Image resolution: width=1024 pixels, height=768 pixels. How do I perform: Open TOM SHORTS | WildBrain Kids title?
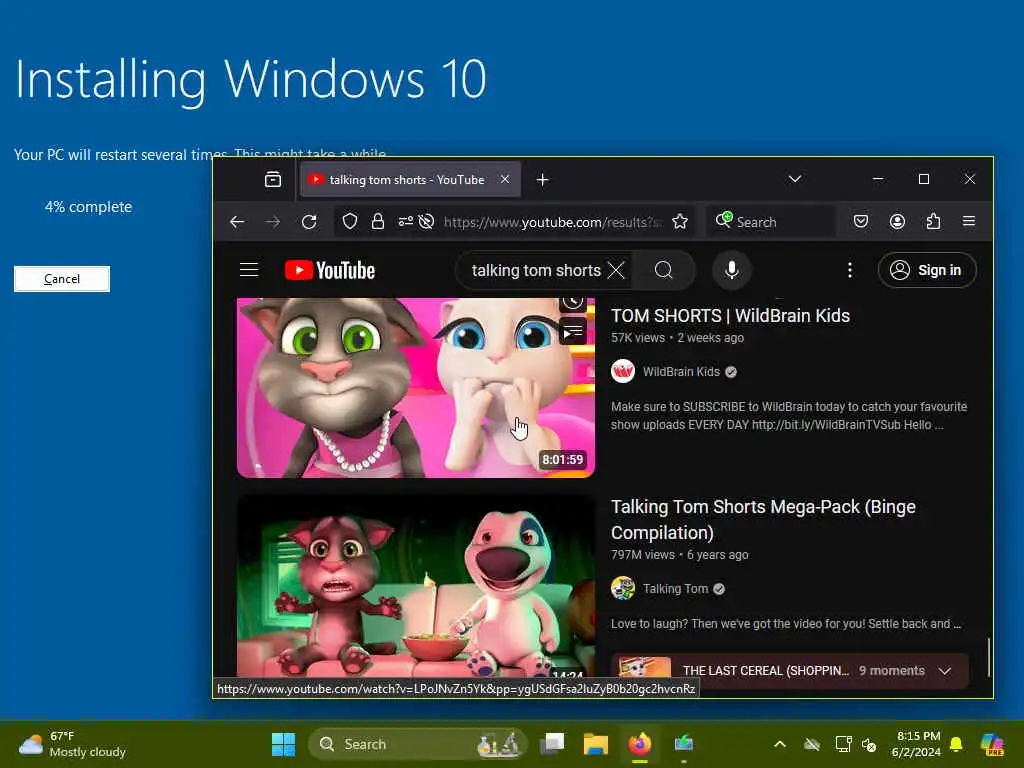tap(730, 316)
